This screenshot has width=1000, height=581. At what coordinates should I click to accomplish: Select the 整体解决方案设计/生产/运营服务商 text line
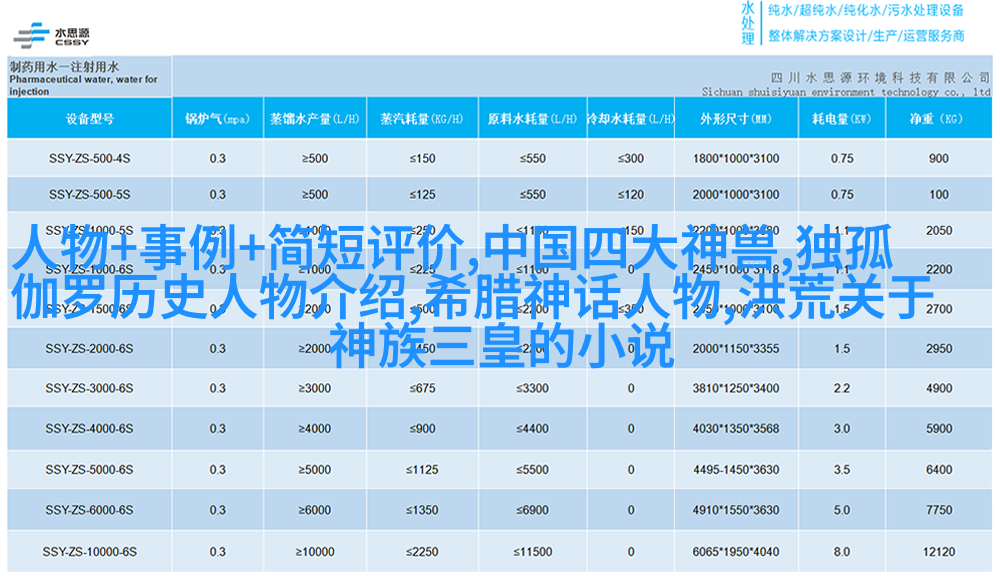[x=865, y=36]
